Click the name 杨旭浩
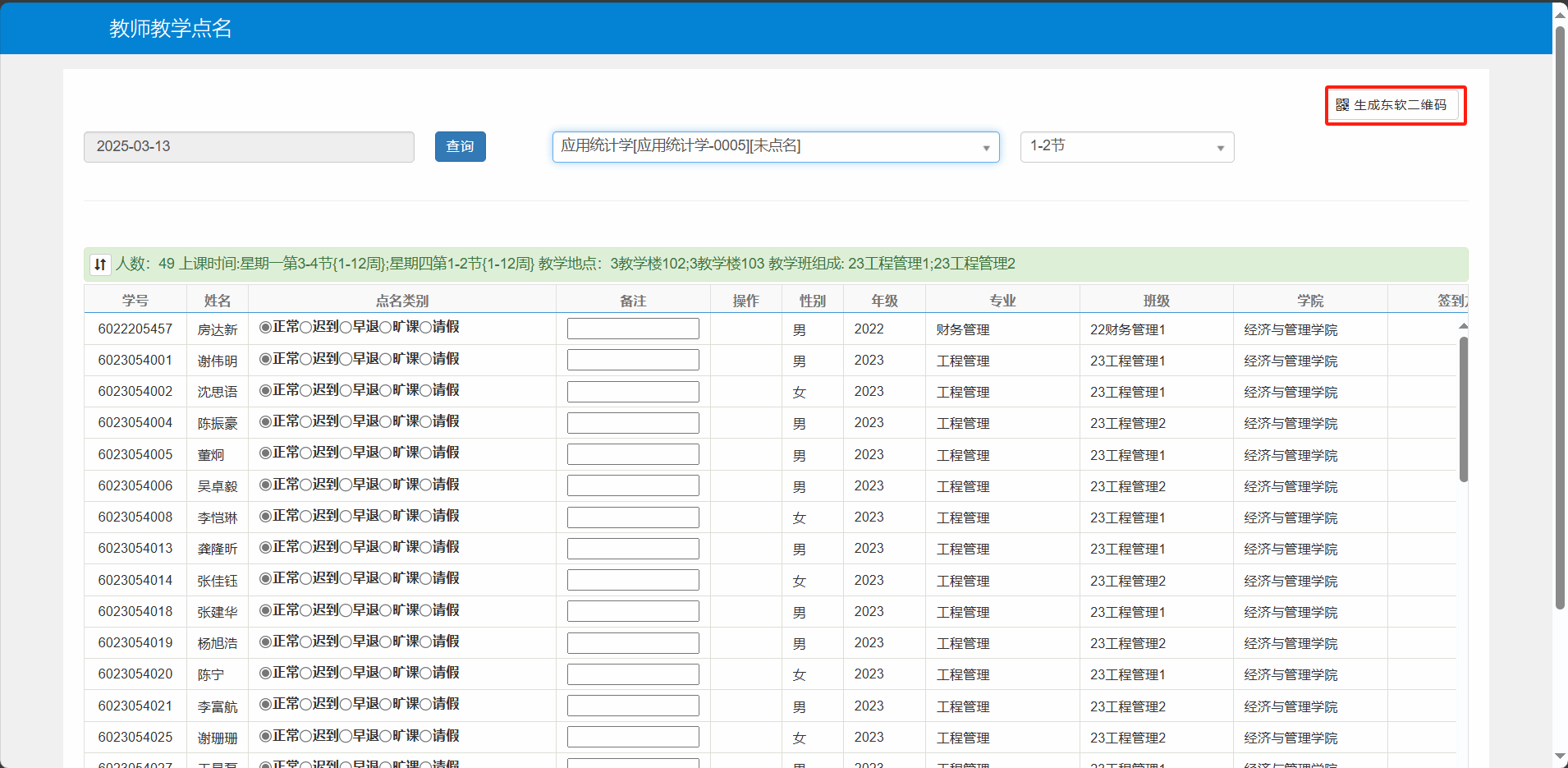Viewport: 1568px width, 768px height. pos(218,643)
